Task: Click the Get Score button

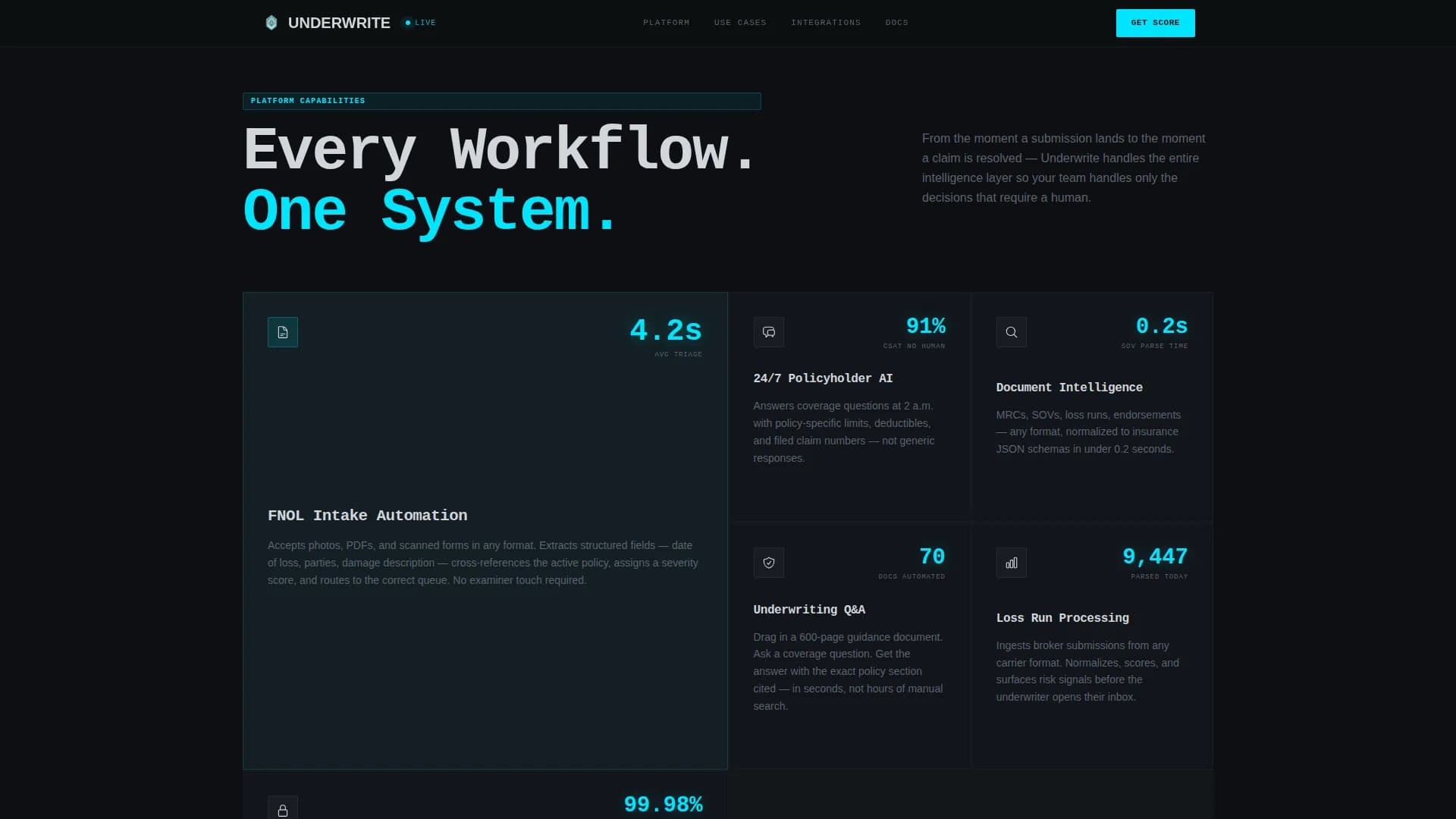Action: (x=1155, y=23)
